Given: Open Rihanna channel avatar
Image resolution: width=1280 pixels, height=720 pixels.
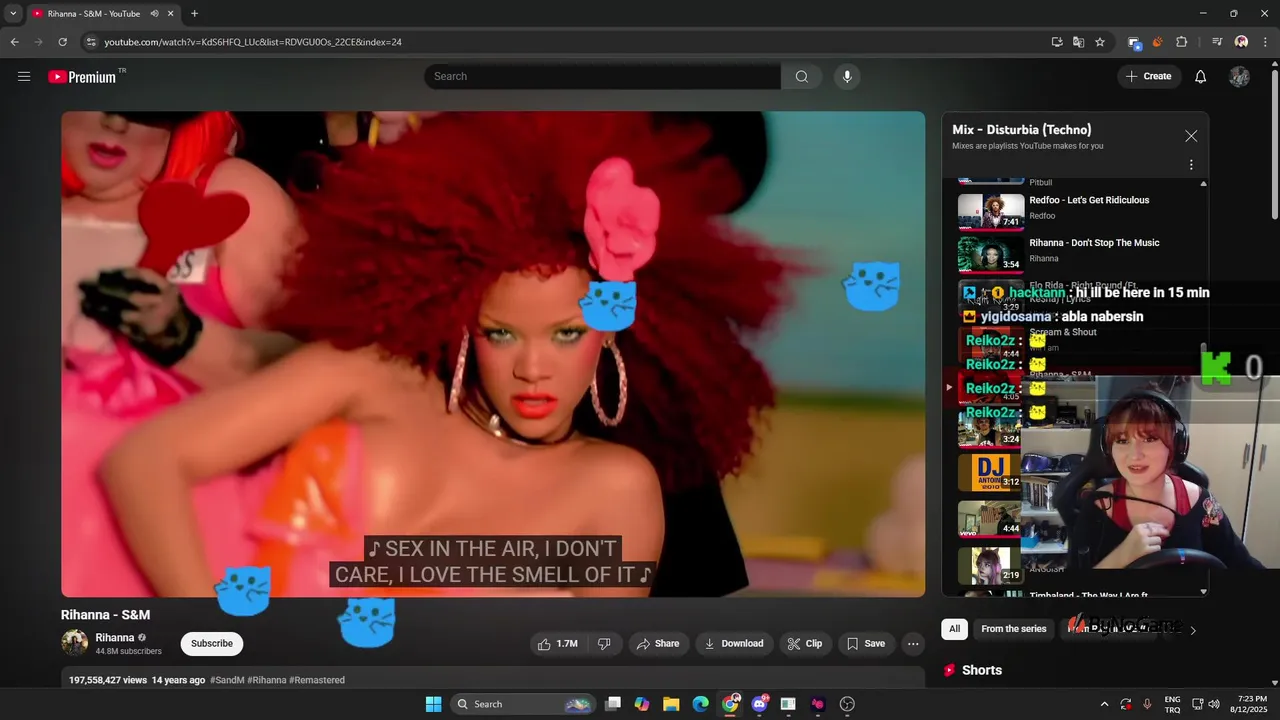Looking at the screenshot, I should tap(74, 643).
